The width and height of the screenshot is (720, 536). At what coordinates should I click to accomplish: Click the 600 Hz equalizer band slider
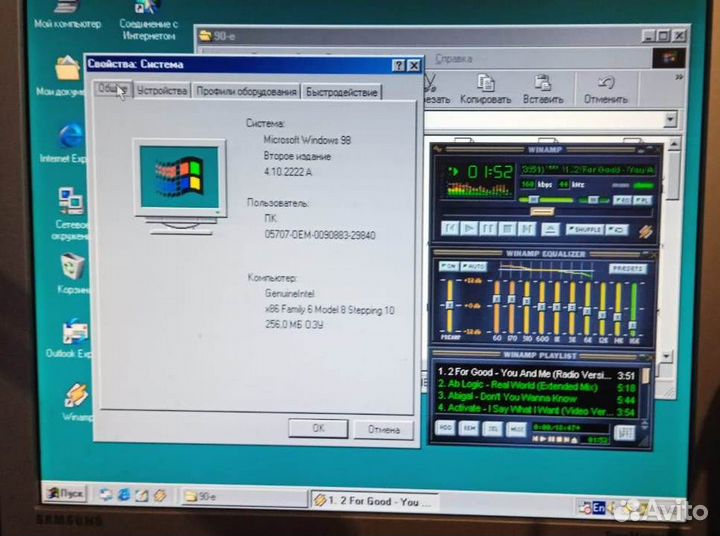pyautogui.click(x=542, y=307)
